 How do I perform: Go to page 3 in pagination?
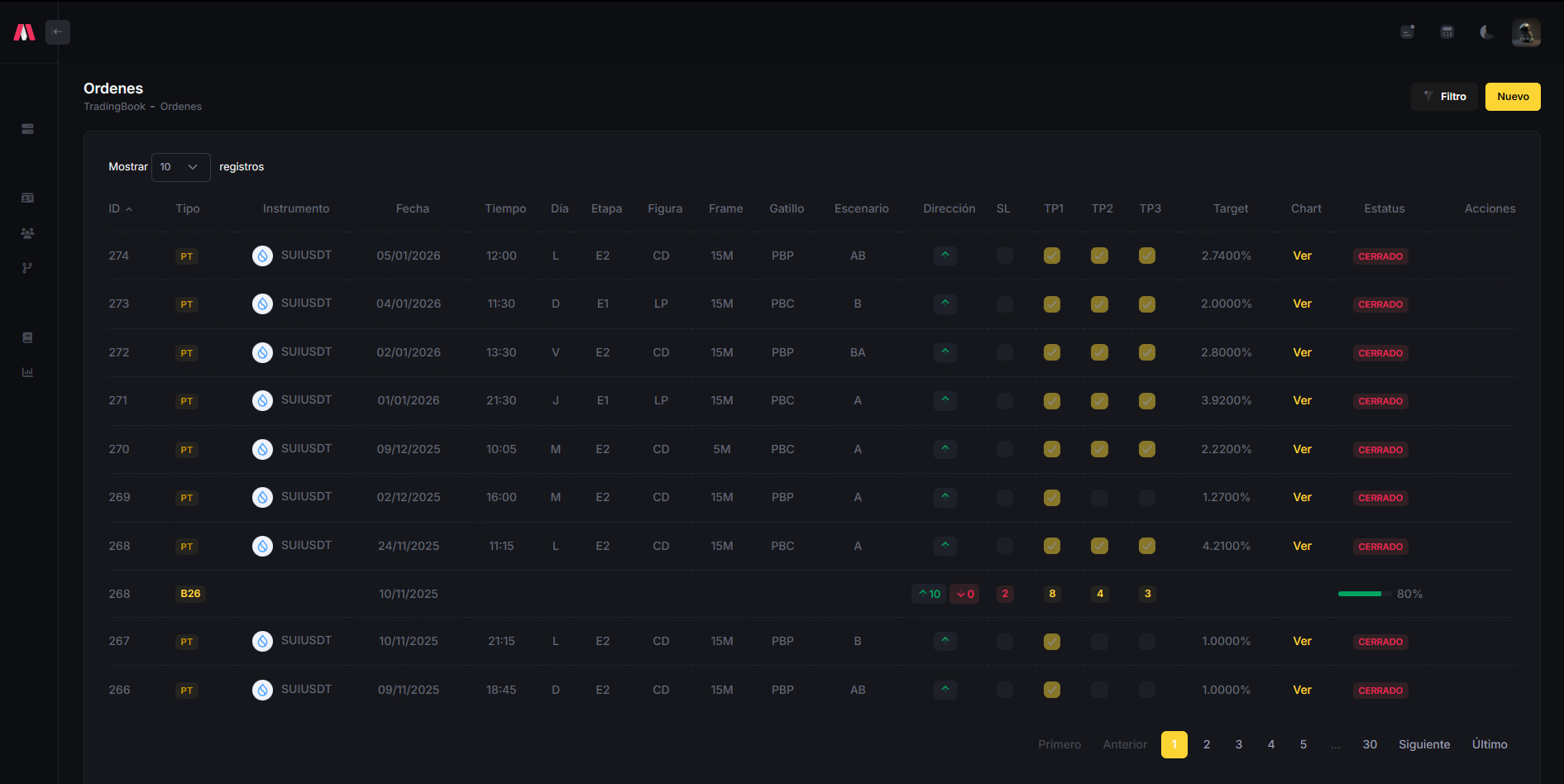click(x=1238, y=744)
